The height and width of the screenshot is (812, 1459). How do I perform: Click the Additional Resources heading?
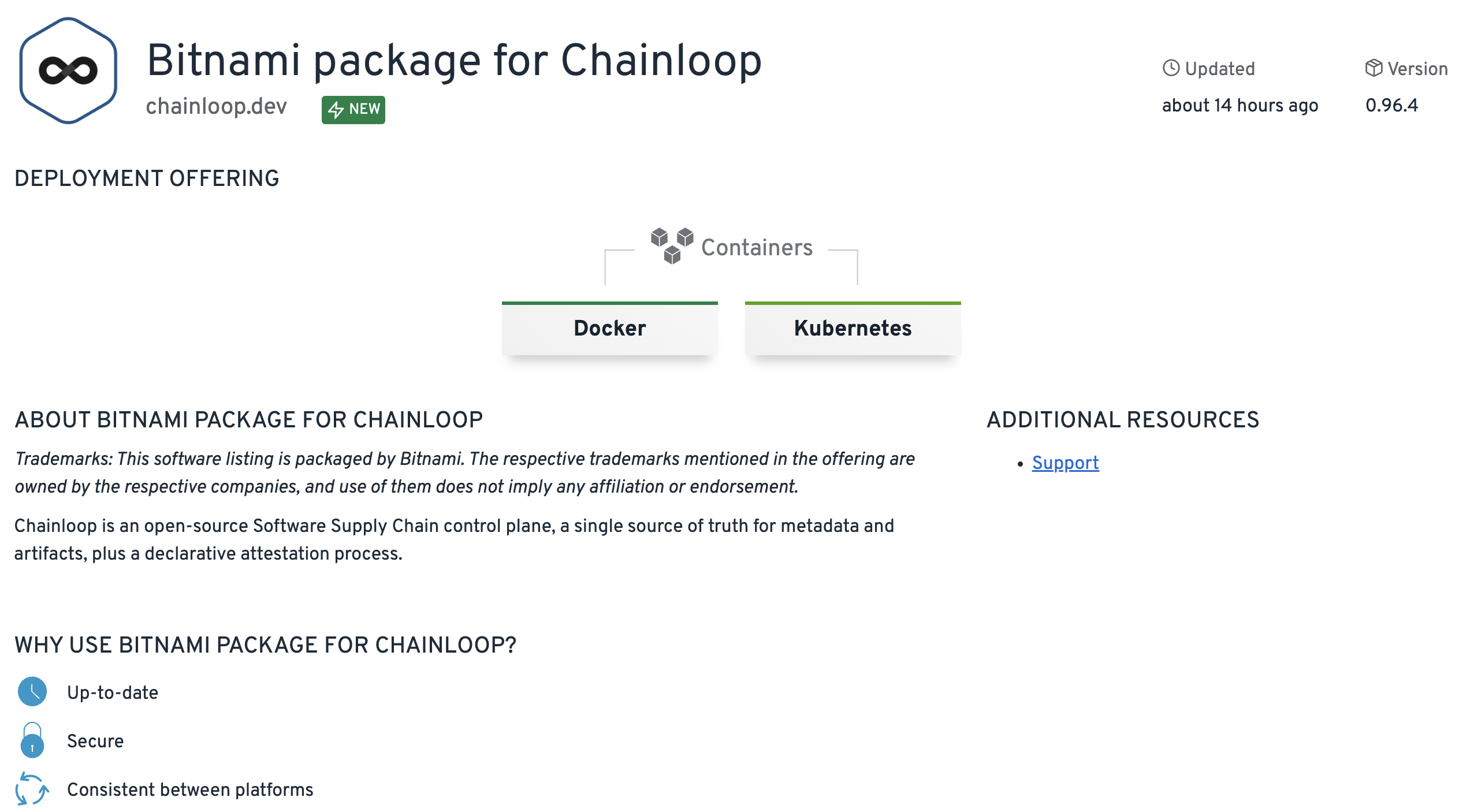pyautogui.click(x=1122, y=420)
